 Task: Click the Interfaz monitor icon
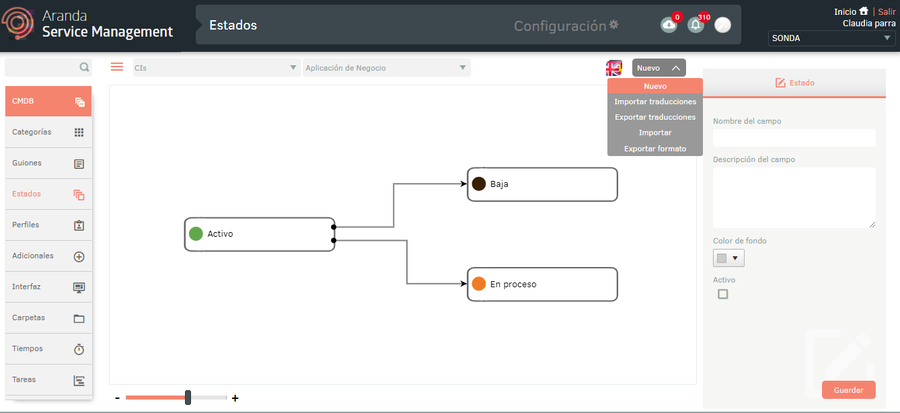(79, 288)
